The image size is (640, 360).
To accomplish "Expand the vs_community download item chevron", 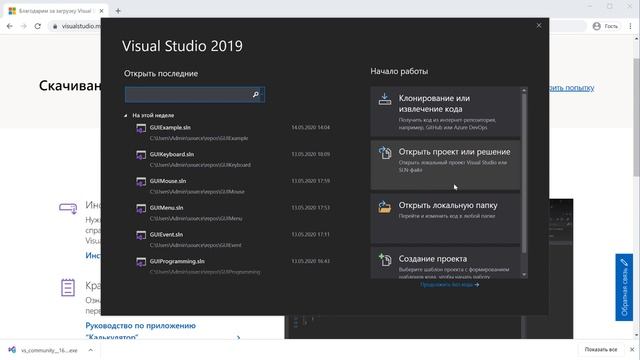I will tap(91, 350).
